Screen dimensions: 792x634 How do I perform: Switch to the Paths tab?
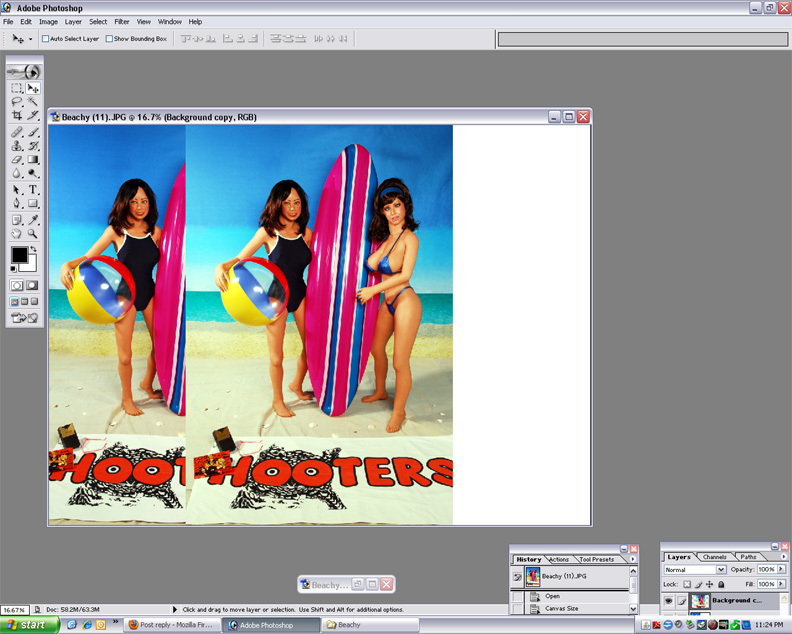point(749,557)
